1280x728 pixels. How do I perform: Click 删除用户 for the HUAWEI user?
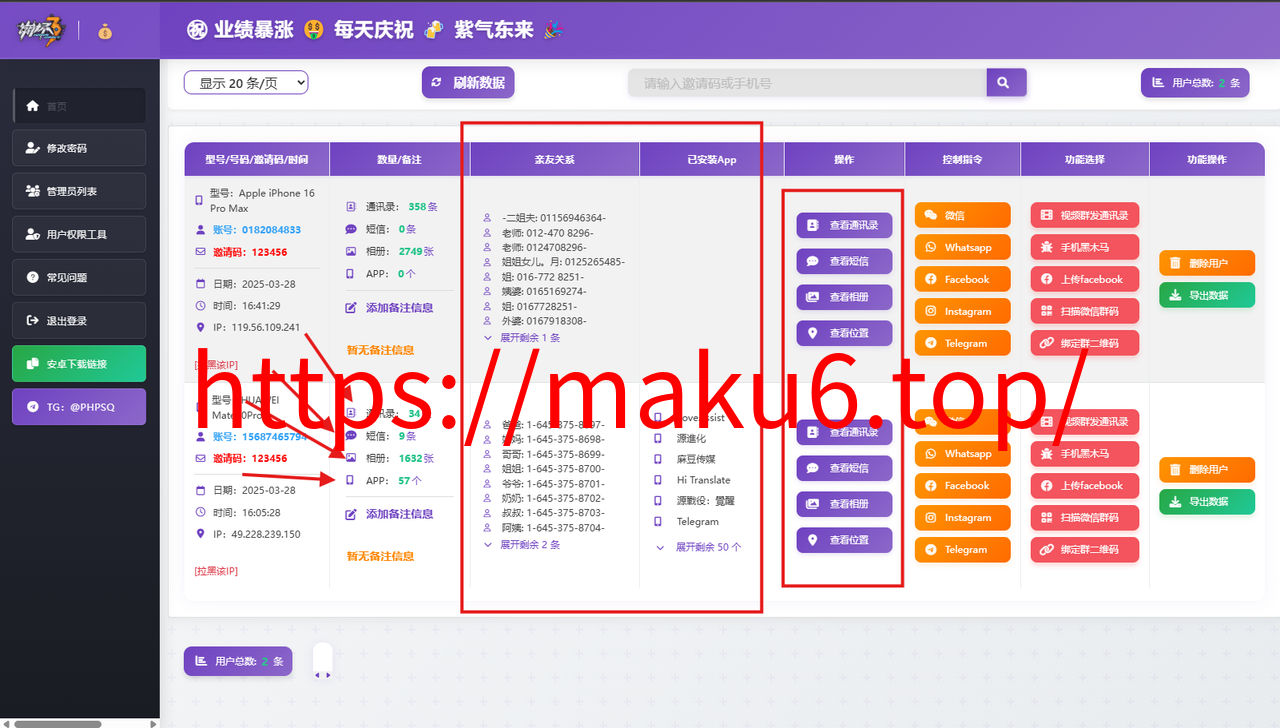tap(1207, 470)
